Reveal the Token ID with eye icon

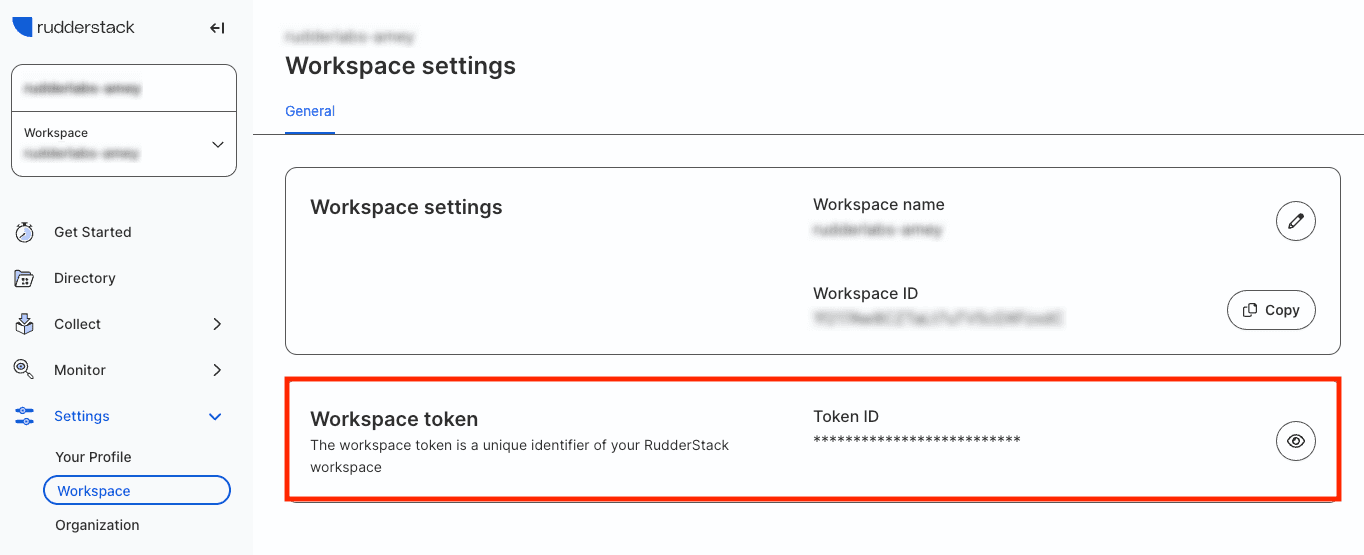coord(1295,441)
